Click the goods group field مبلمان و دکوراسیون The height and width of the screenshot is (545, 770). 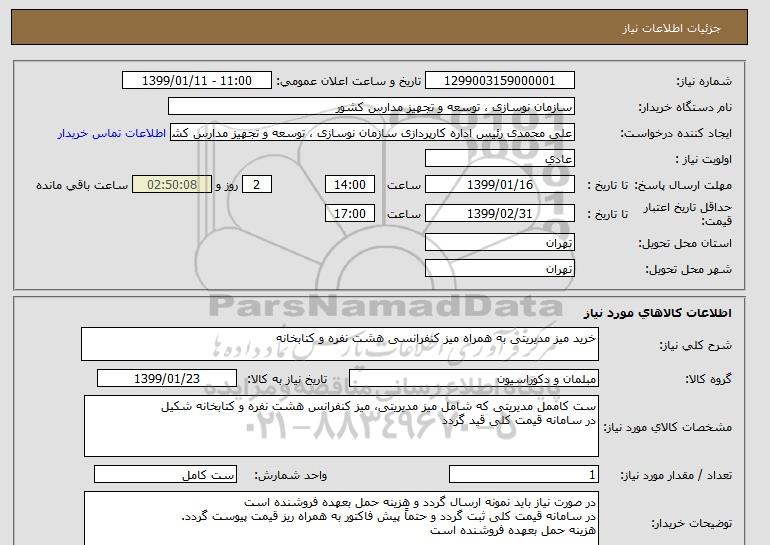click(473, 379)
